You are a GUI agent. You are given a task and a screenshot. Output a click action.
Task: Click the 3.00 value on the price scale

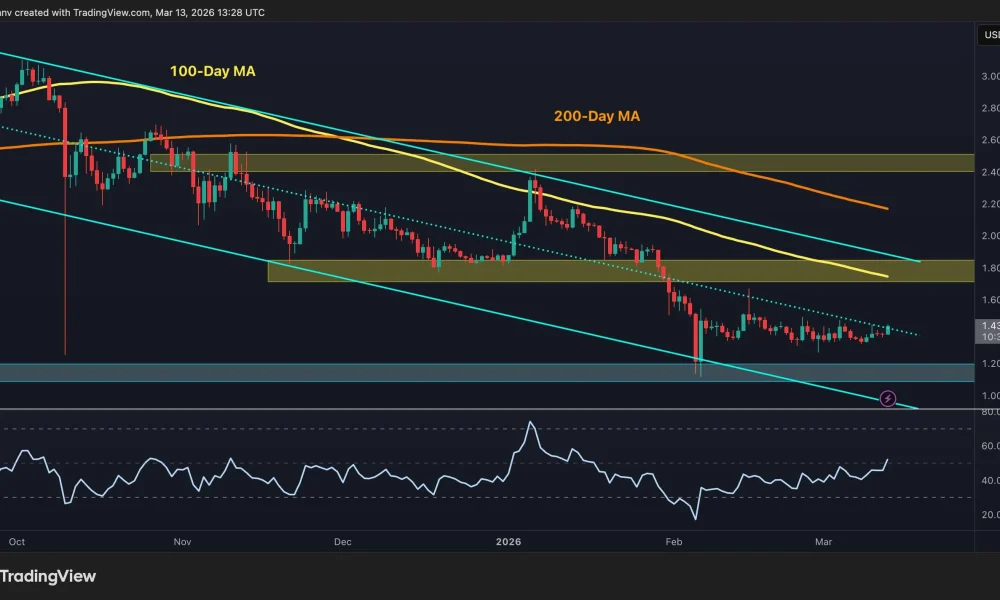click(990, 74)
